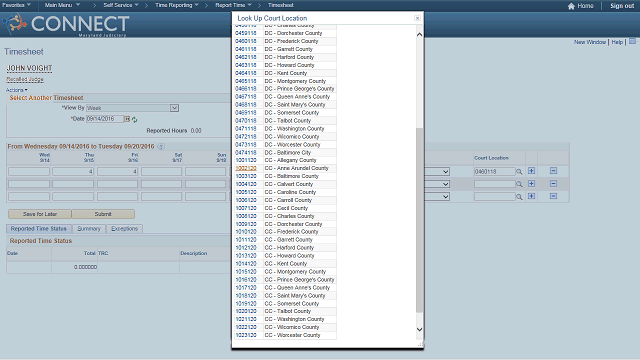Click the Submit button
The image size is (640, 360).
[103, 214]
